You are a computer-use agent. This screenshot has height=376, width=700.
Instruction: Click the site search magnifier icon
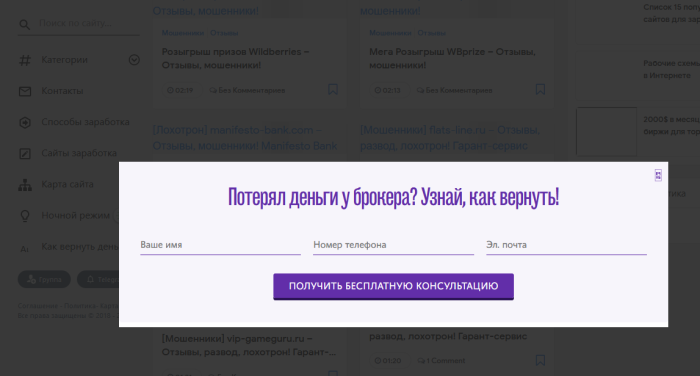(25, 25)
